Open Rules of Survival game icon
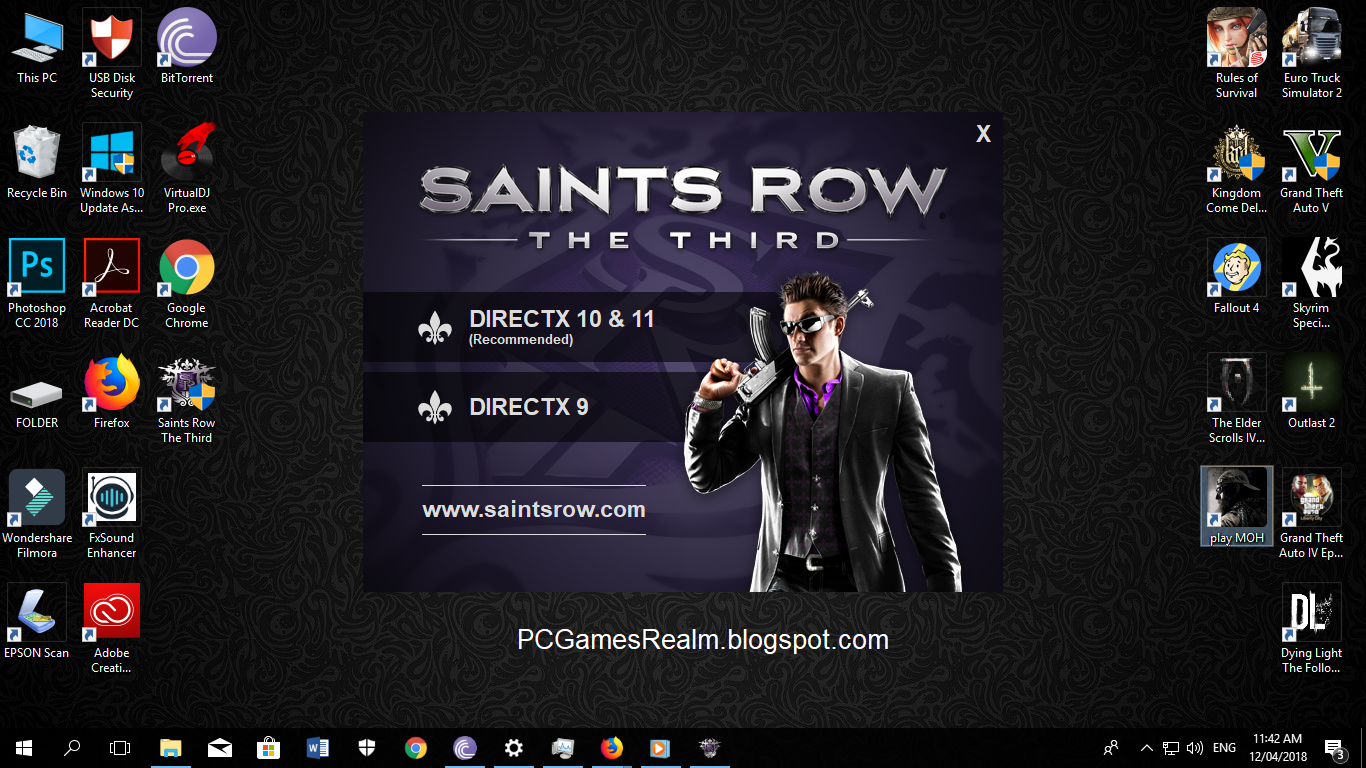Viewport: 1366px width, 768px height. 1237,54
